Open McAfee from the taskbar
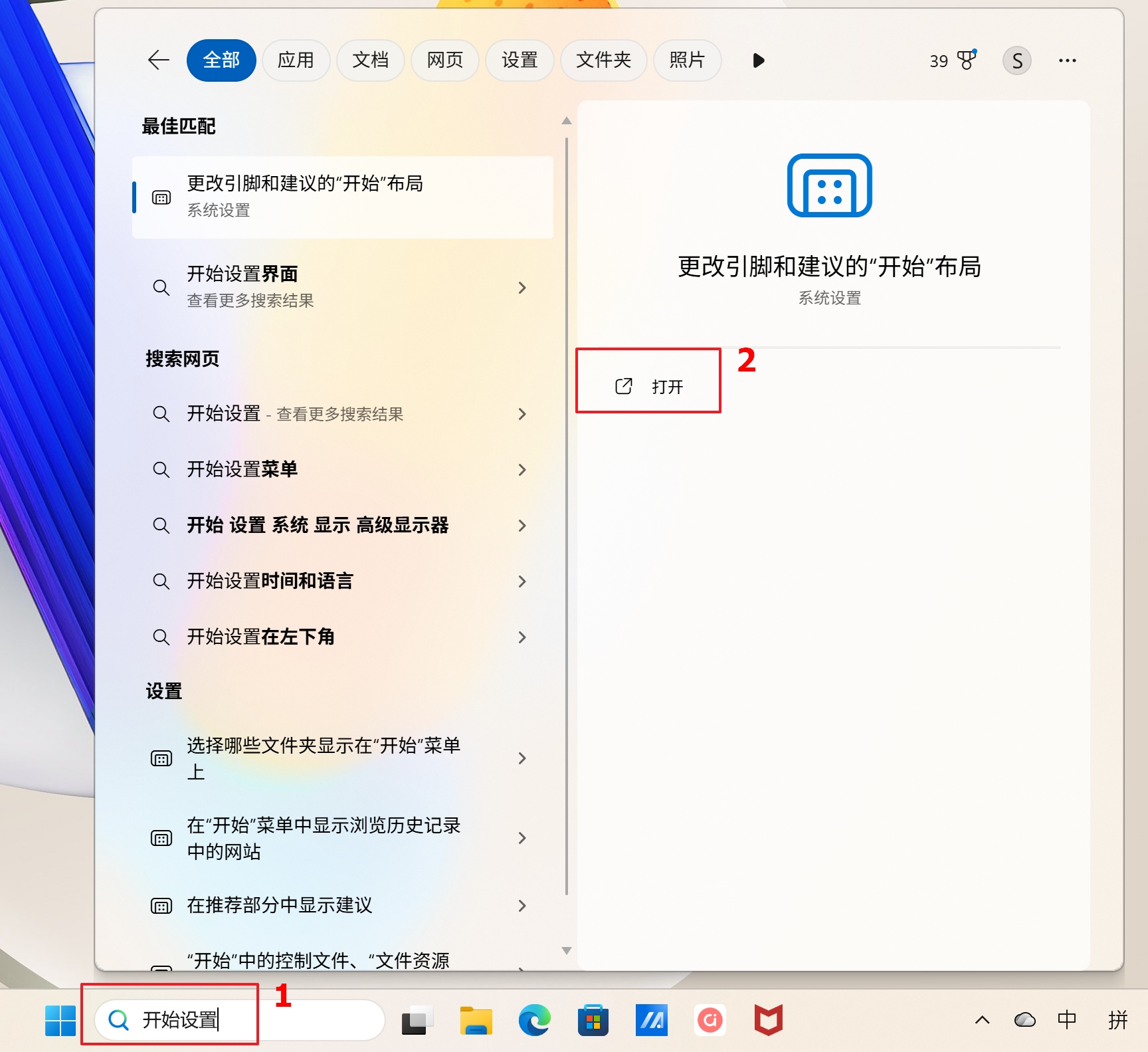The height and width of the screenshot is (1052, 1148). (x=768, y=1020)
